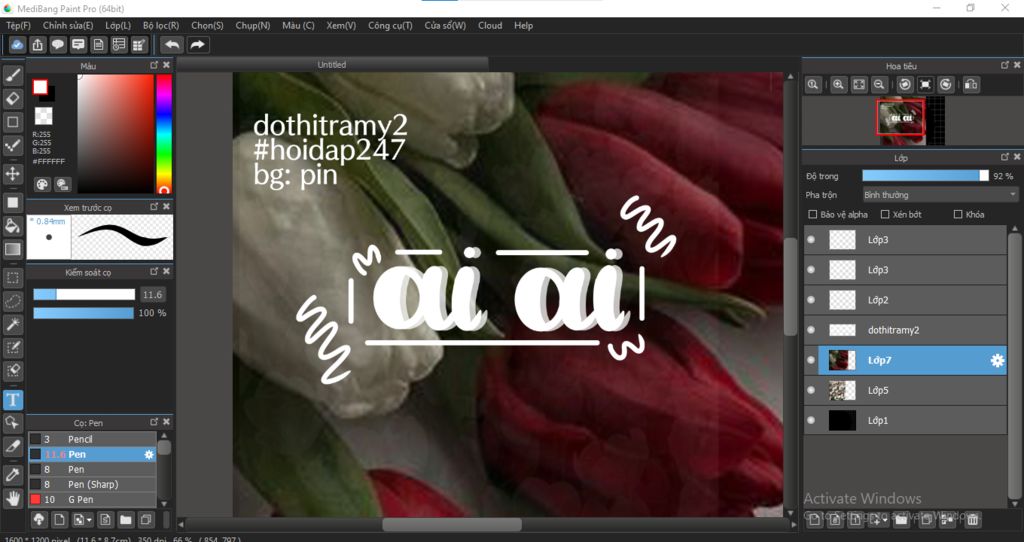Click the cloud save toolbar icon
The height and width of the screenshot is (542, 1024).
pyautogui.click(x=18, y=44)
